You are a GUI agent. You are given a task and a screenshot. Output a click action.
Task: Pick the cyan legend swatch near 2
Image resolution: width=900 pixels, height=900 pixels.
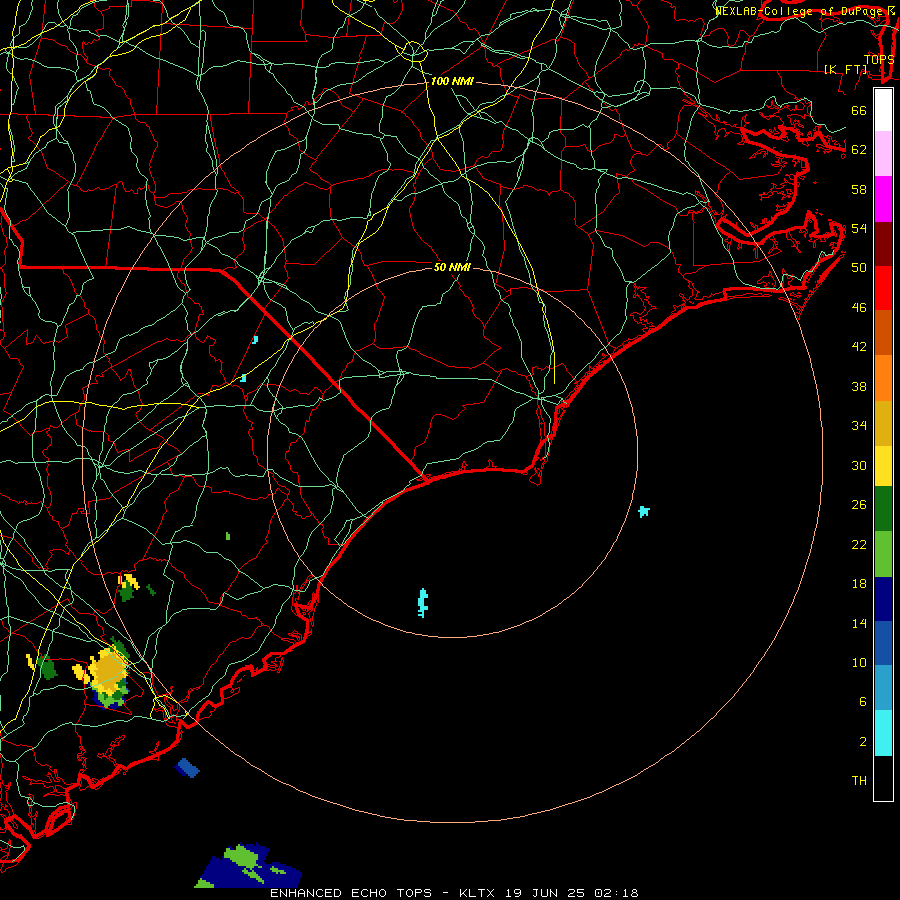(883, 733)
